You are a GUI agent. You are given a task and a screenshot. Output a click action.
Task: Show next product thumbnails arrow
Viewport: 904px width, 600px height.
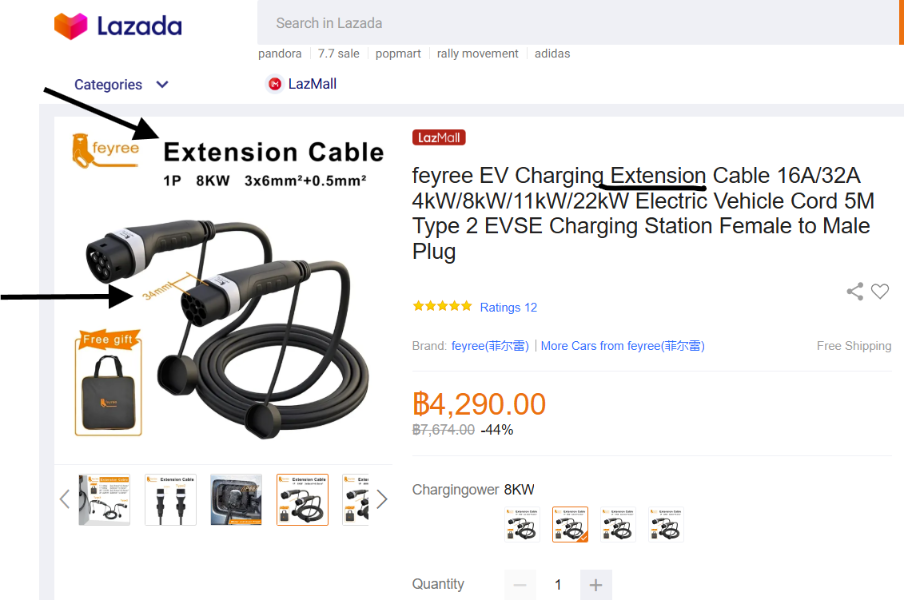pyautogui.click(x=382, y=499)
